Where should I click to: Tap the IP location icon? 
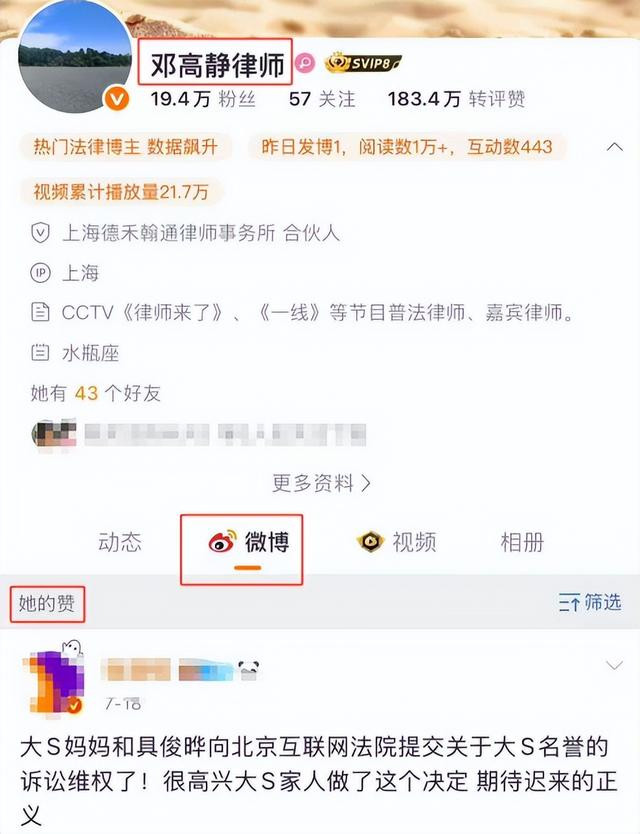[x=40, y=273]
